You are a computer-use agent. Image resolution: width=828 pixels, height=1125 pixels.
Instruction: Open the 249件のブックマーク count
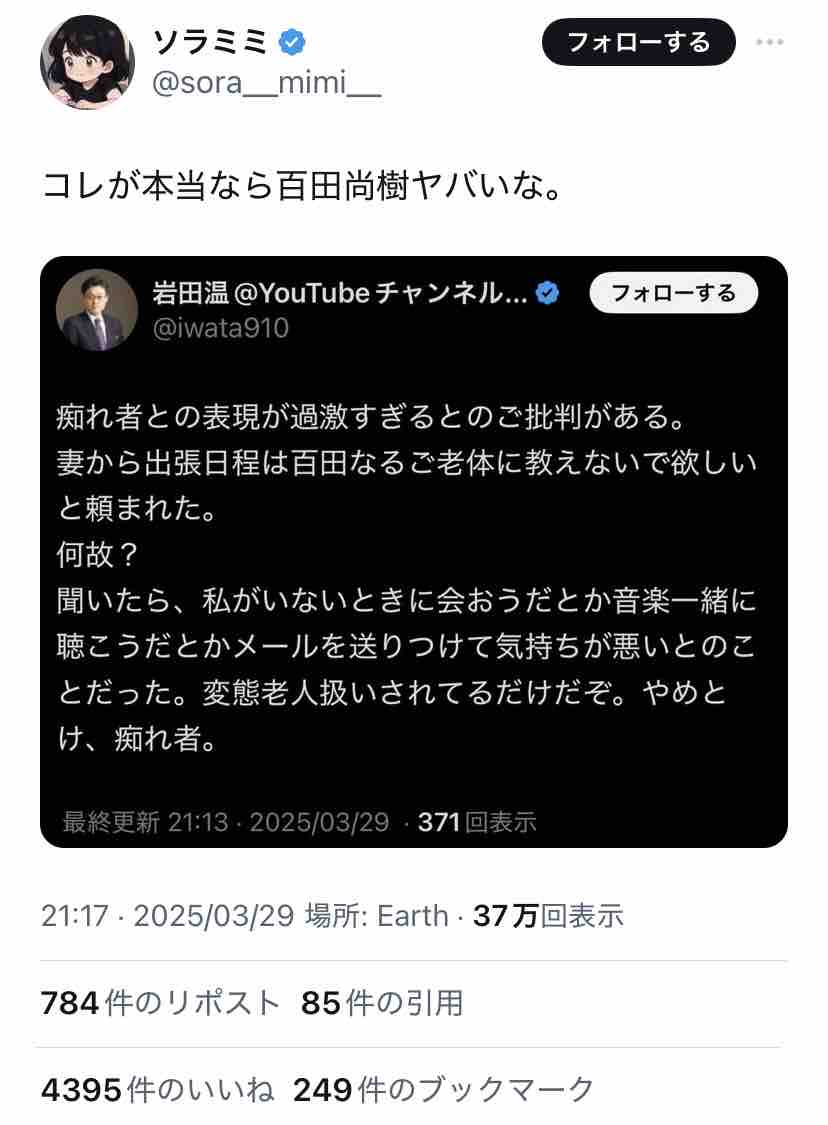point(443,1089)
